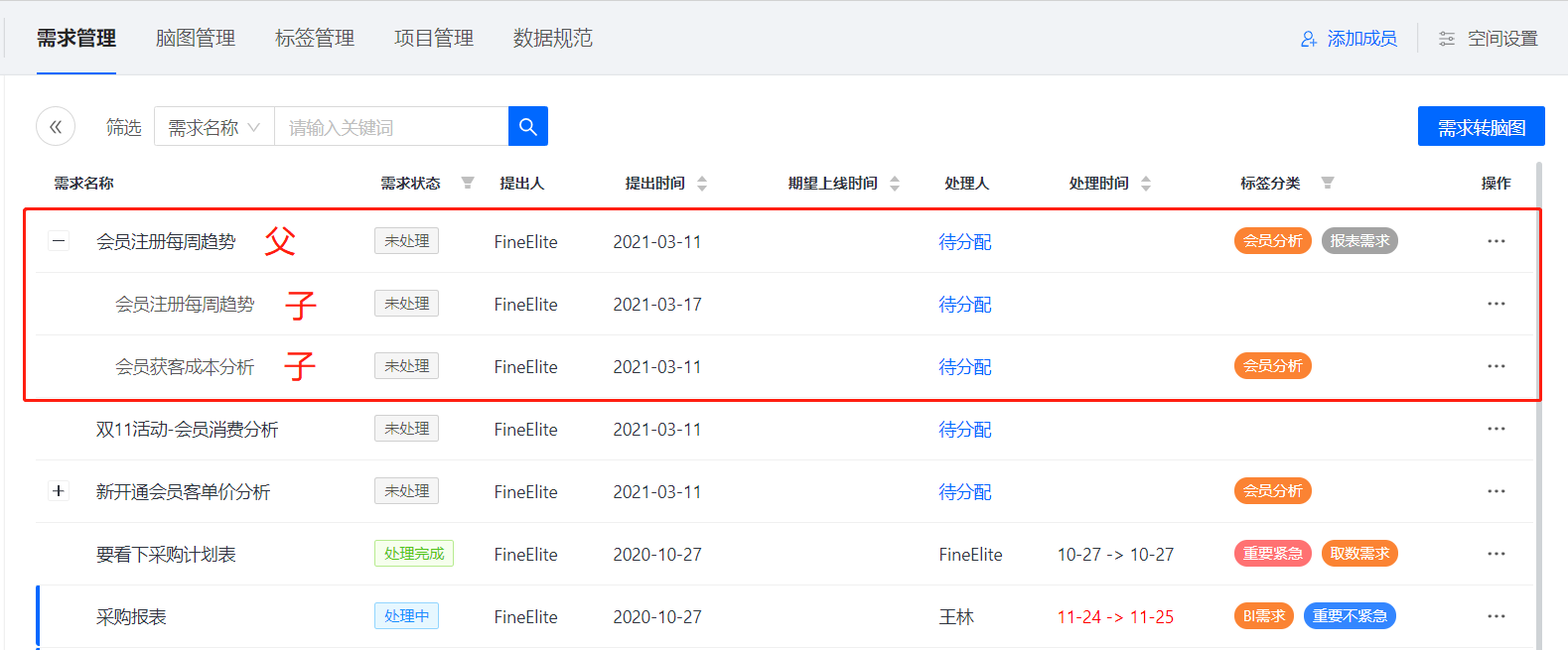Sort the list by 处理时间

coord(1146,184)
